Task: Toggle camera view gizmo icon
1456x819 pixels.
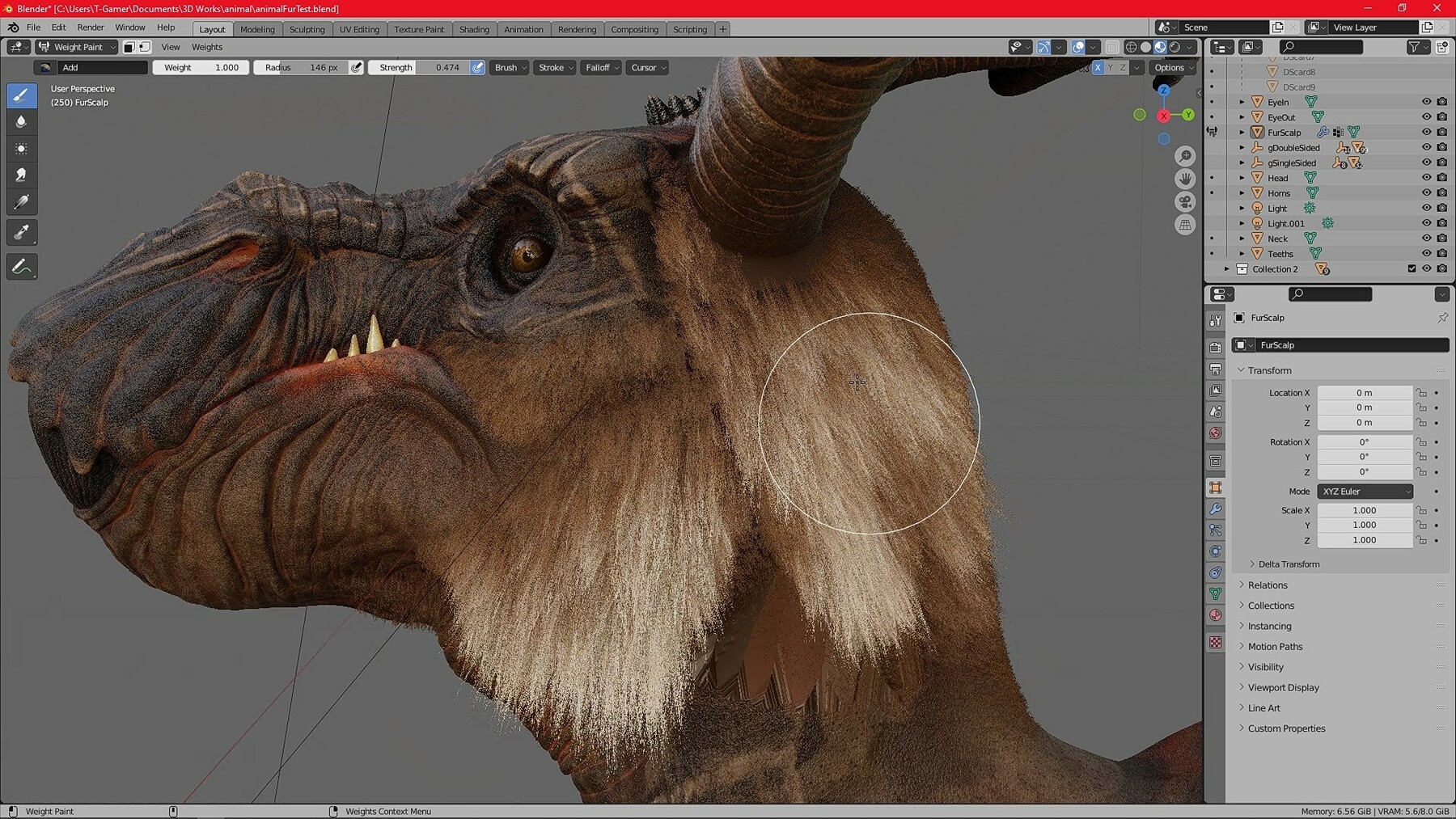Action: (x=1185, y=202)
